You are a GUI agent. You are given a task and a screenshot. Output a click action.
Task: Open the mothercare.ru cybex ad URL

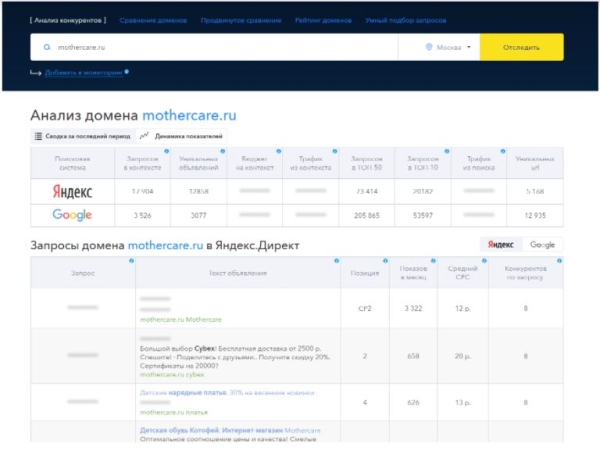[172, 375]
